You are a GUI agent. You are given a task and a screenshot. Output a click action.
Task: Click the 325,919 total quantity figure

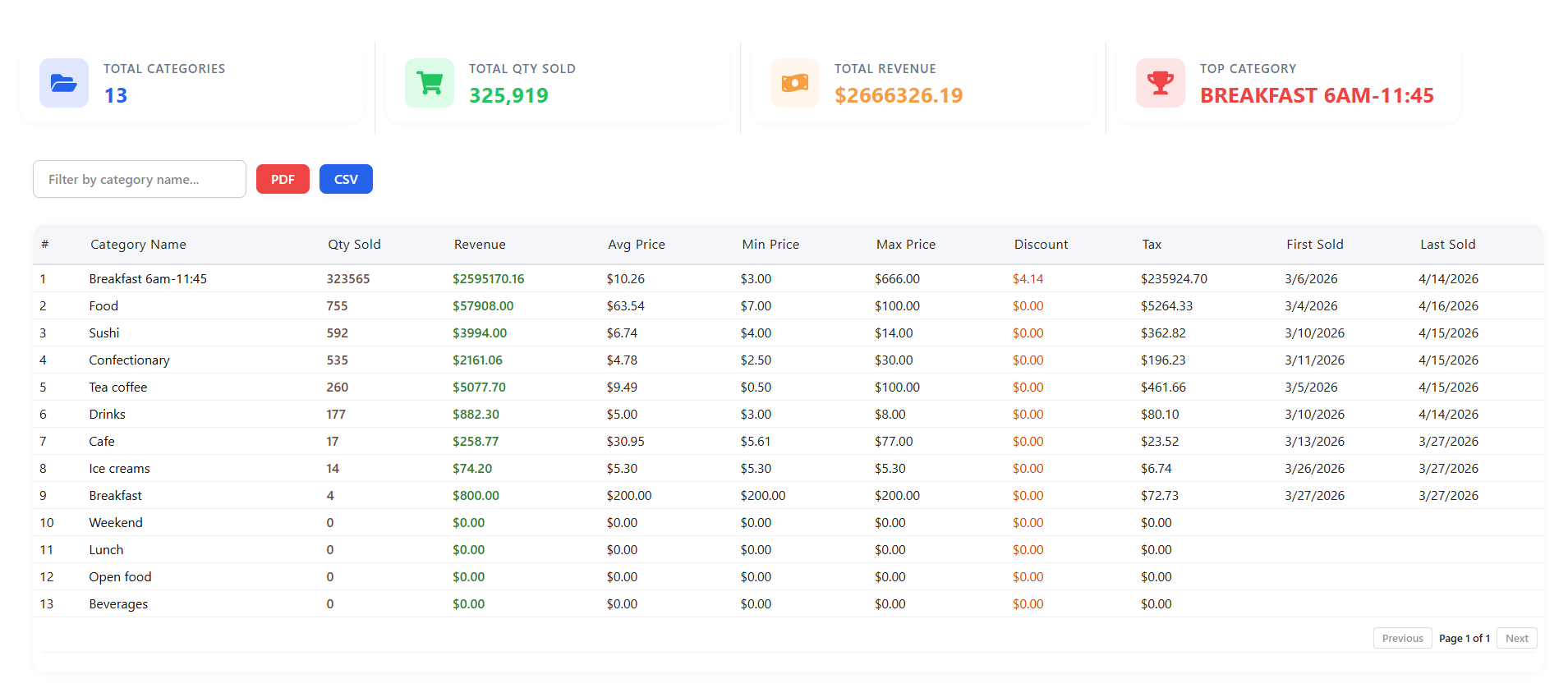pyautogui.click(x=508, y=95)
